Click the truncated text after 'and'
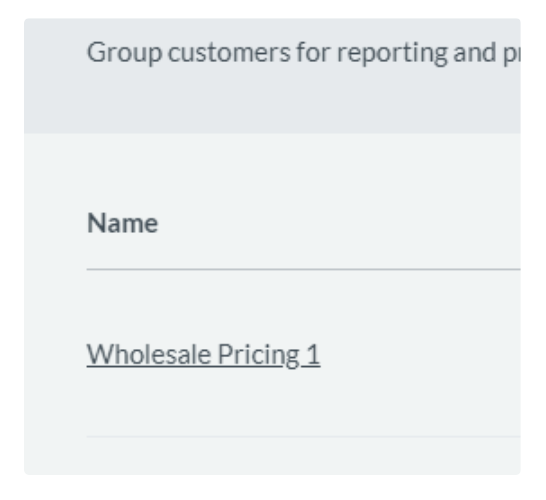546x500 pixels. pos(512,54)
